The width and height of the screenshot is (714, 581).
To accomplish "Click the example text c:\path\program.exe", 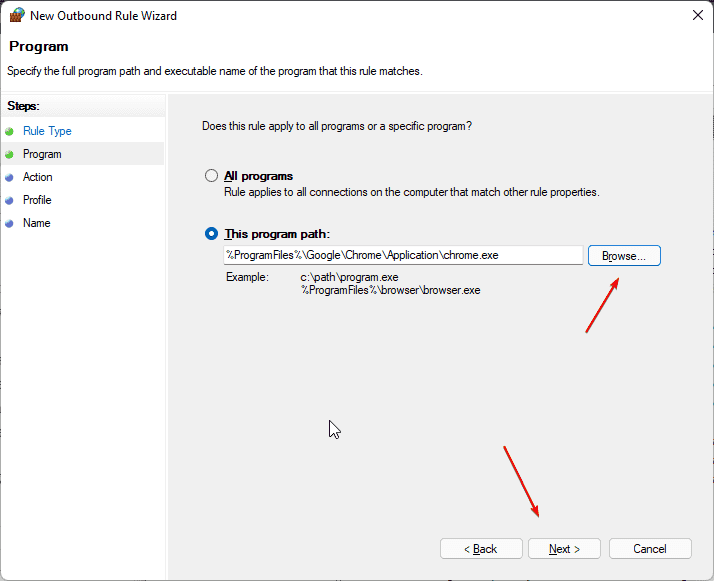I will tap(349, 277).
